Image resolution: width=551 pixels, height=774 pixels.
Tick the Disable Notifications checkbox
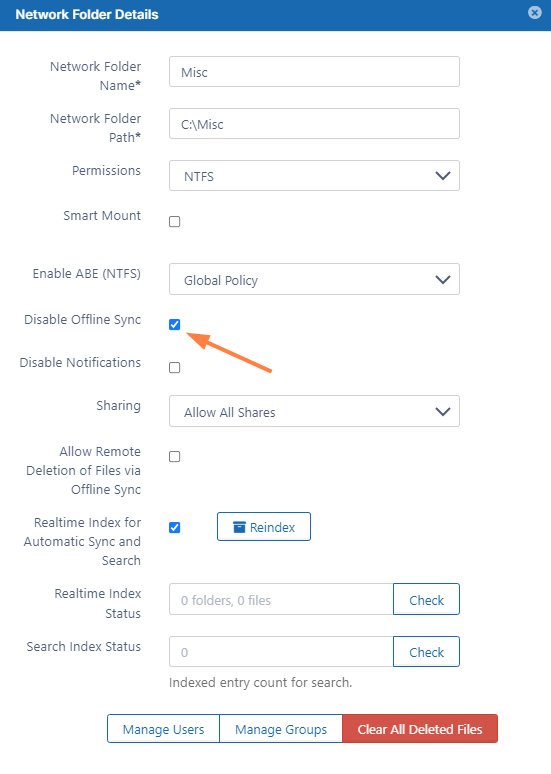pos(174,368)
